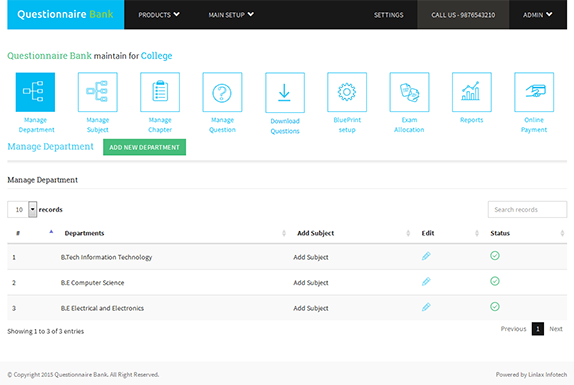Click the Powered by Linlax Infotech text
574x385 pixels.
pos(531,374)
